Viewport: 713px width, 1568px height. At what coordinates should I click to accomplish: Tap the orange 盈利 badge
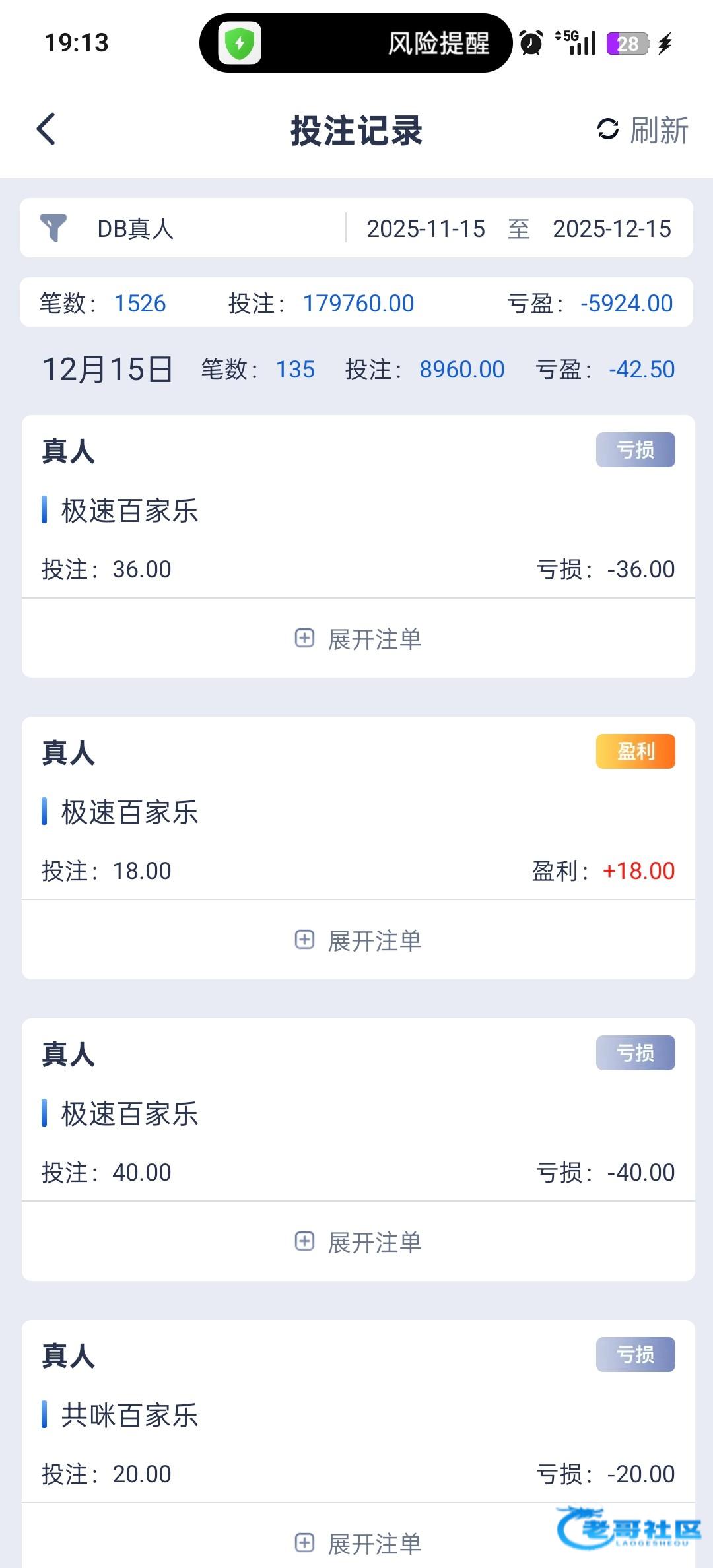[x=635, y=751]
